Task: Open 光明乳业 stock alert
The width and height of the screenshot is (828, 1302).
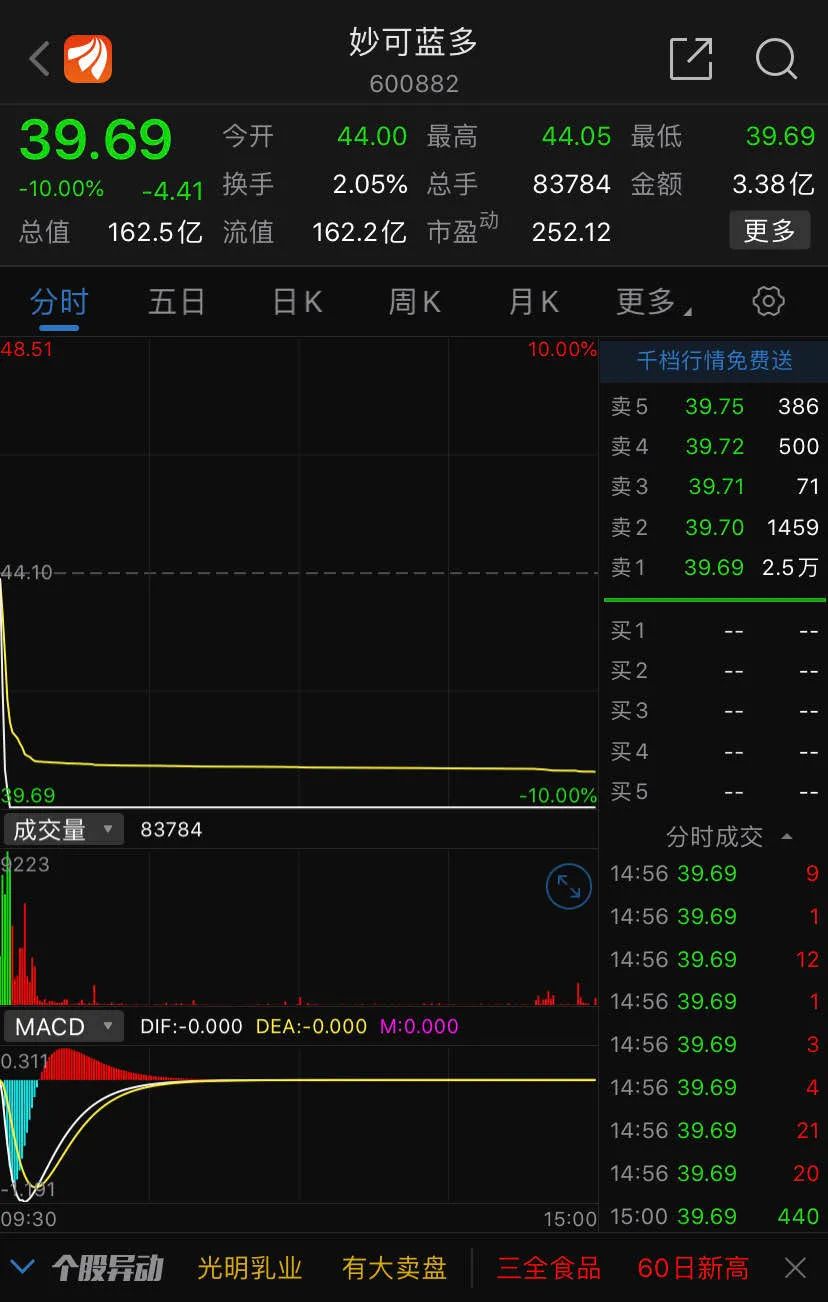Action: pyautogui.click(x=250, y=1268)
